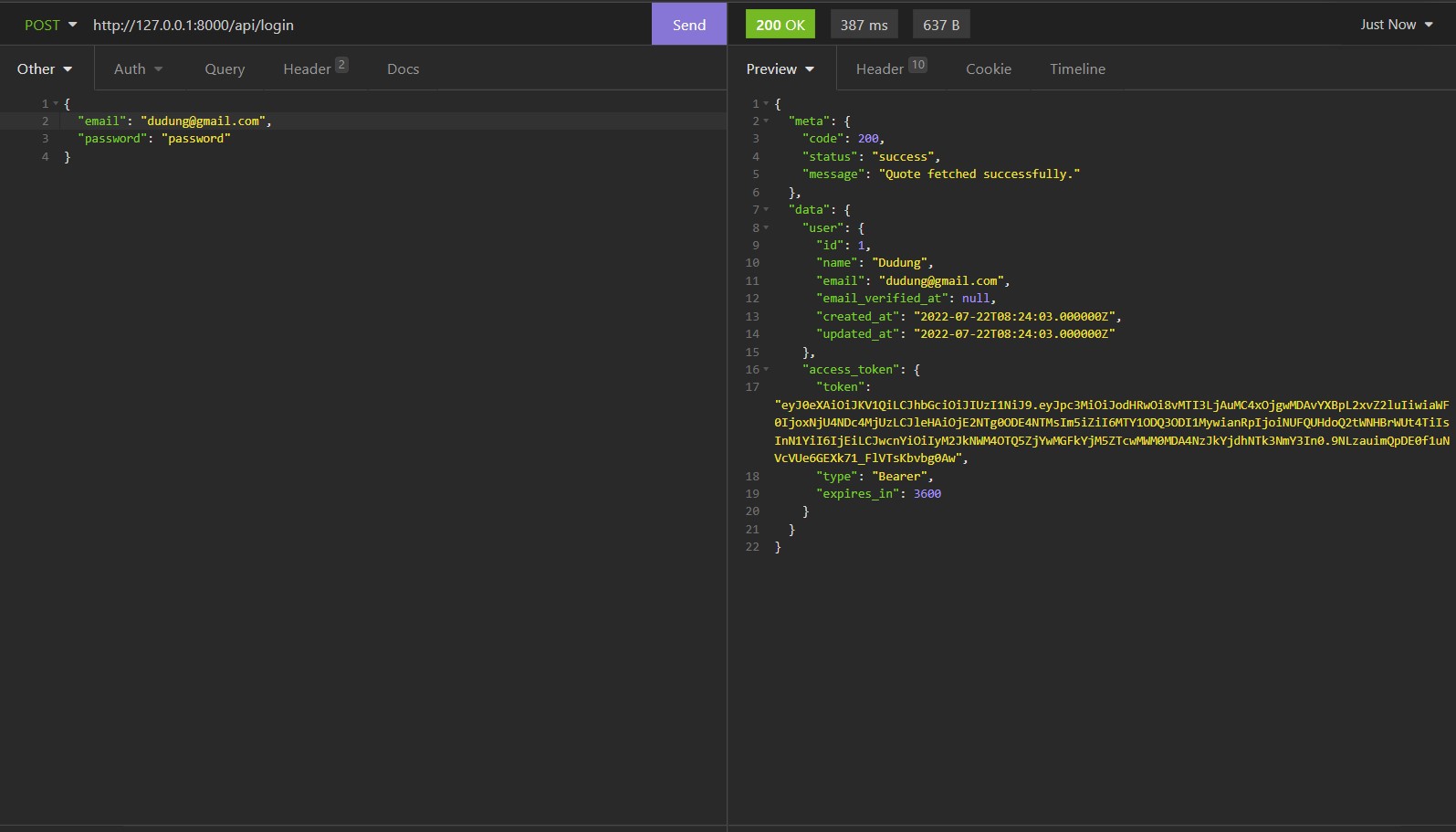The image size is (1456, 832).
Task: Collapse the "access_token" object fold arrow
Action: click(x=766, y=370)
